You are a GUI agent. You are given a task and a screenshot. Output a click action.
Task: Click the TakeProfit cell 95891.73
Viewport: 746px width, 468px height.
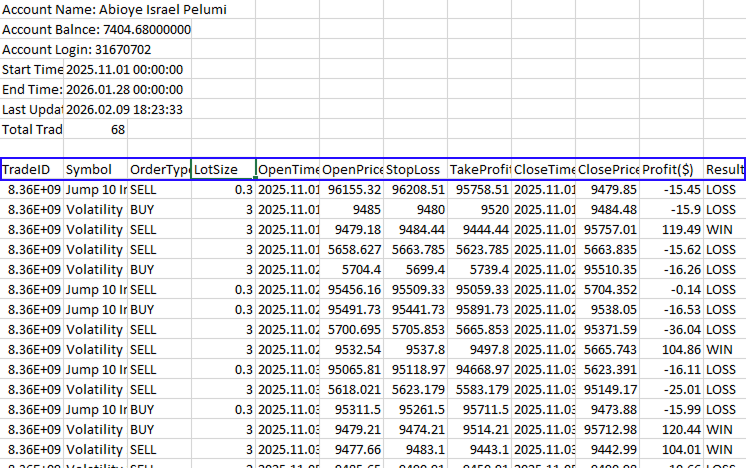coord(479,309)
